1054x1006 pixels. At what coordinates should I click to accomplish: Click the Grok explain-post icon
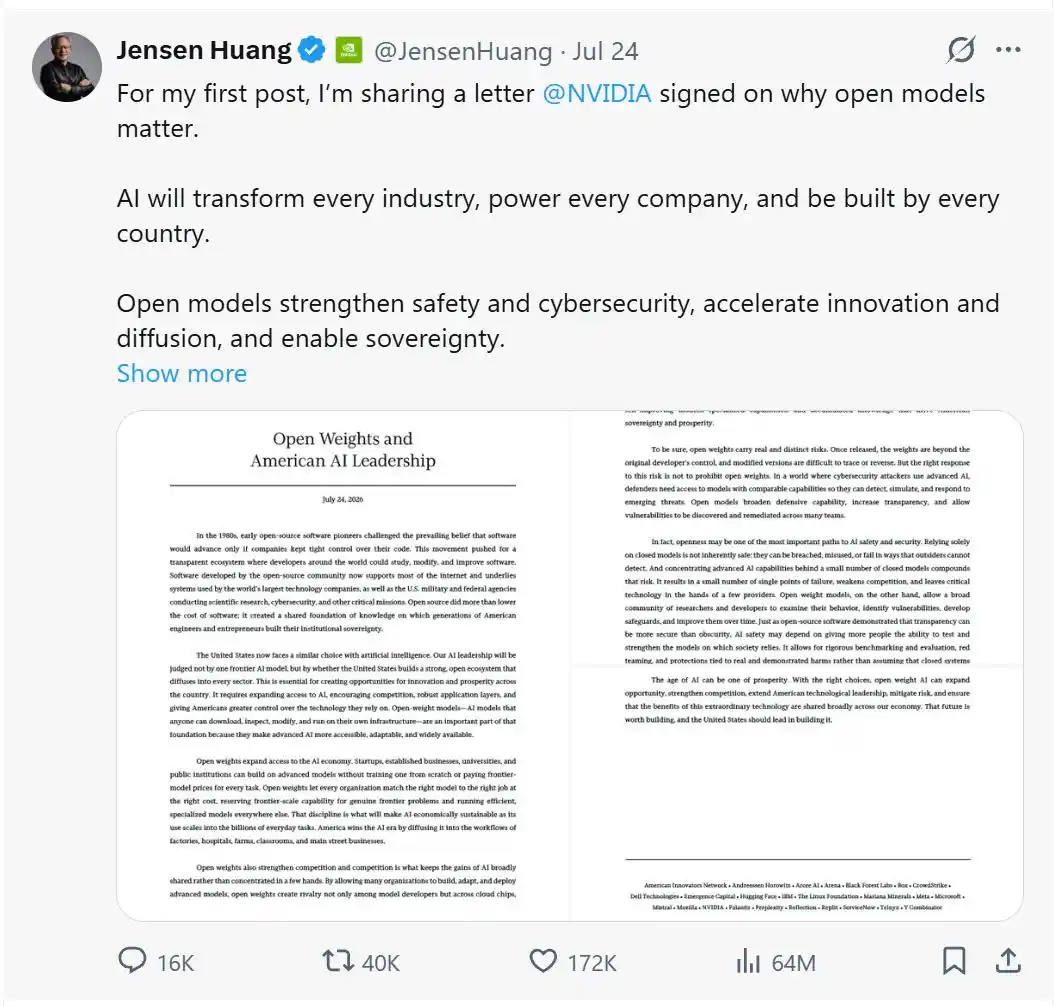tap(961, 50)
